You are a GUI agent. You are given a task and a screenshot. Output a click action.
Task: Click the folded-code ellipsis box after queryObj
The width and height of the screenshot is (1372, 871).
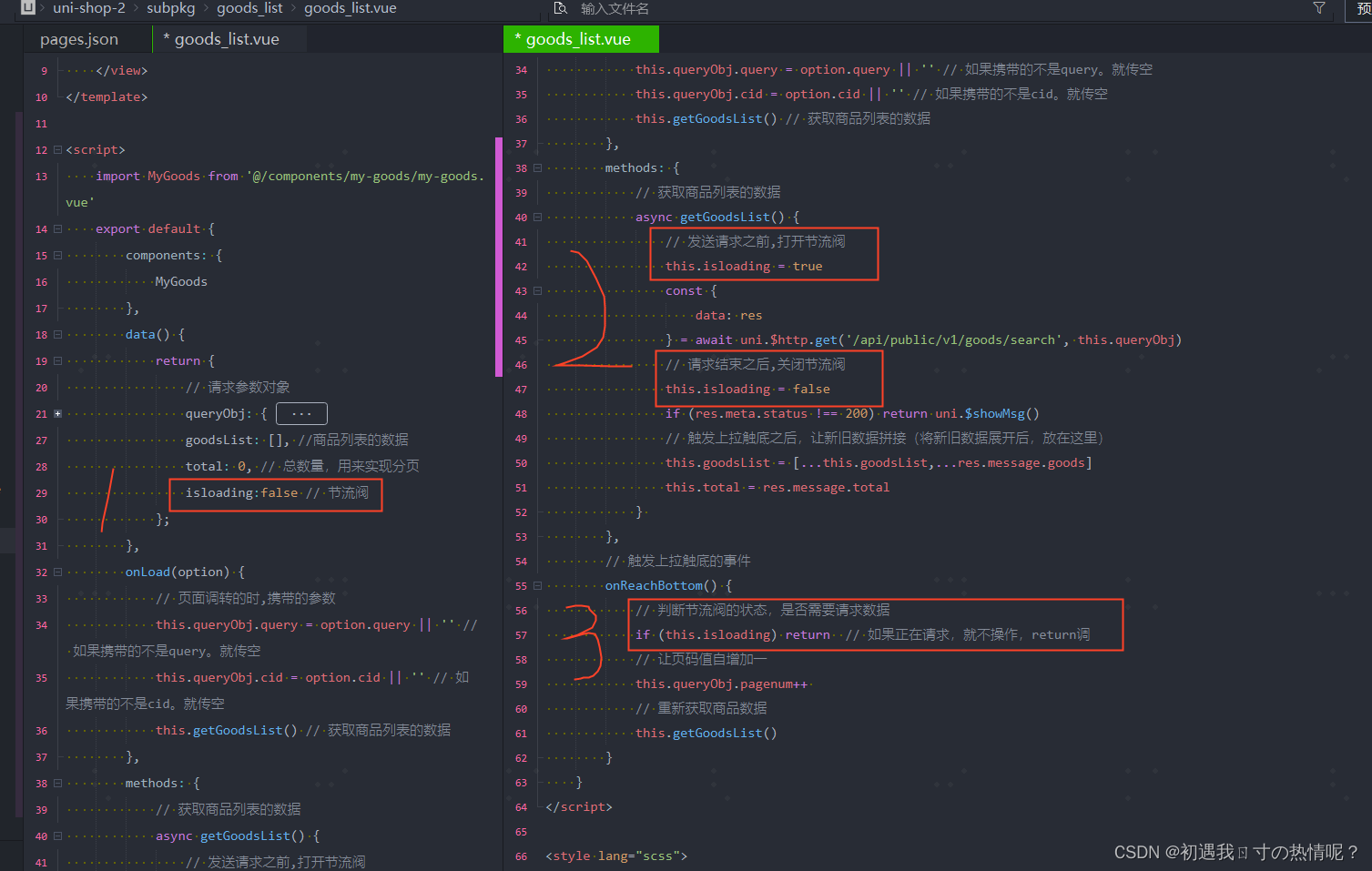[301, 413]
